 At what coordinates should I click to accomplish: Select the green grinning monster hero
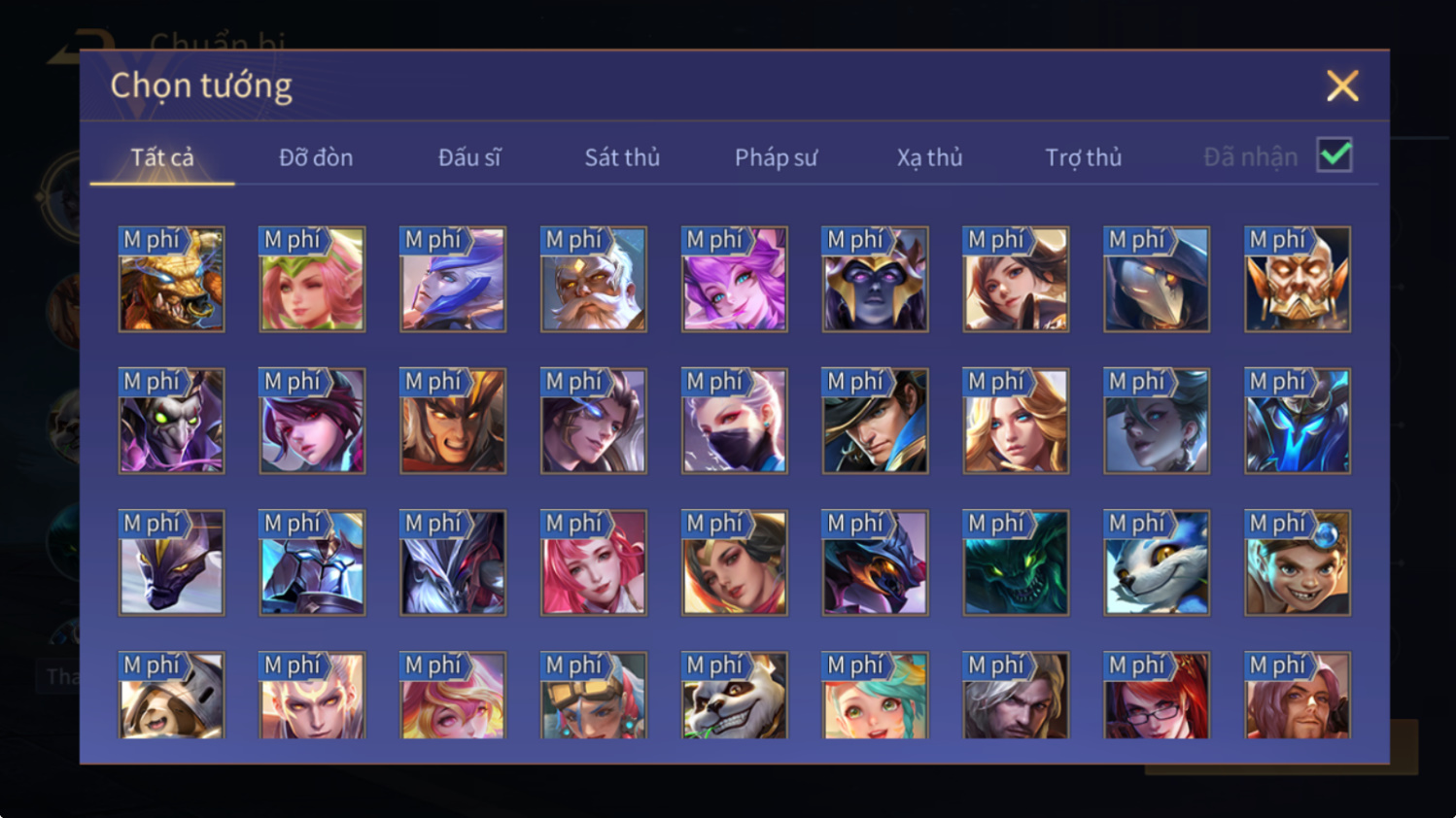click(x=1016, y=562)
